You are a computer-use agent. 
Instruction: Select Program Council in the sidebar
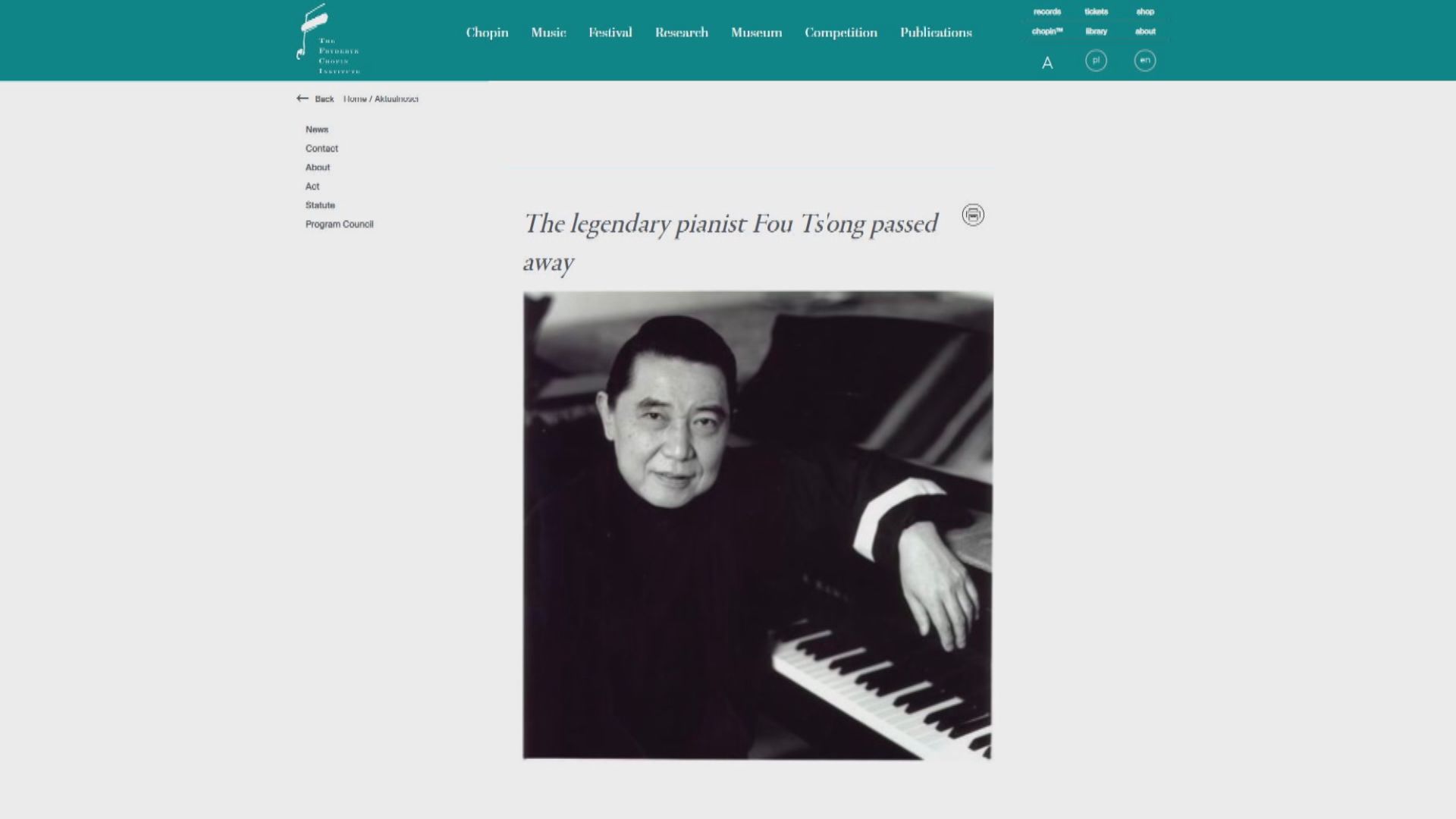(339, 224)
